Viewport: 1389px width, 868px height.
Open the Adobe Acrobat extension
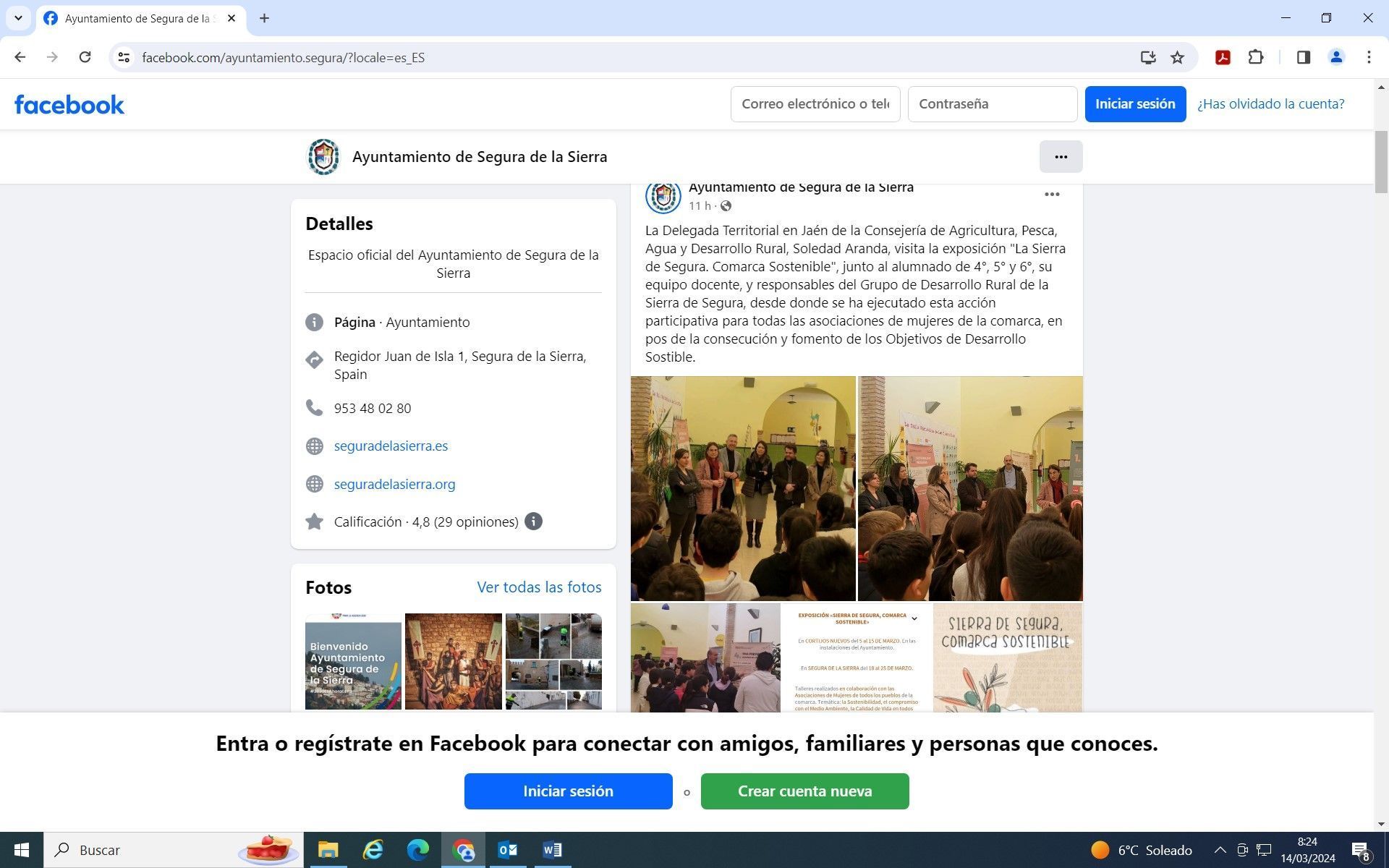tap(1223, 57)
